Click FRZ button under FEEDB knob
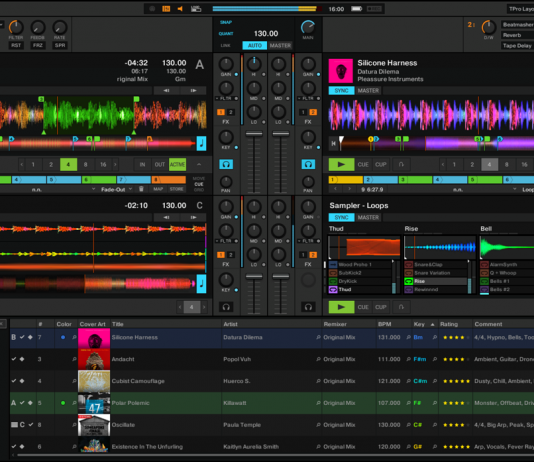 (38, 45)
